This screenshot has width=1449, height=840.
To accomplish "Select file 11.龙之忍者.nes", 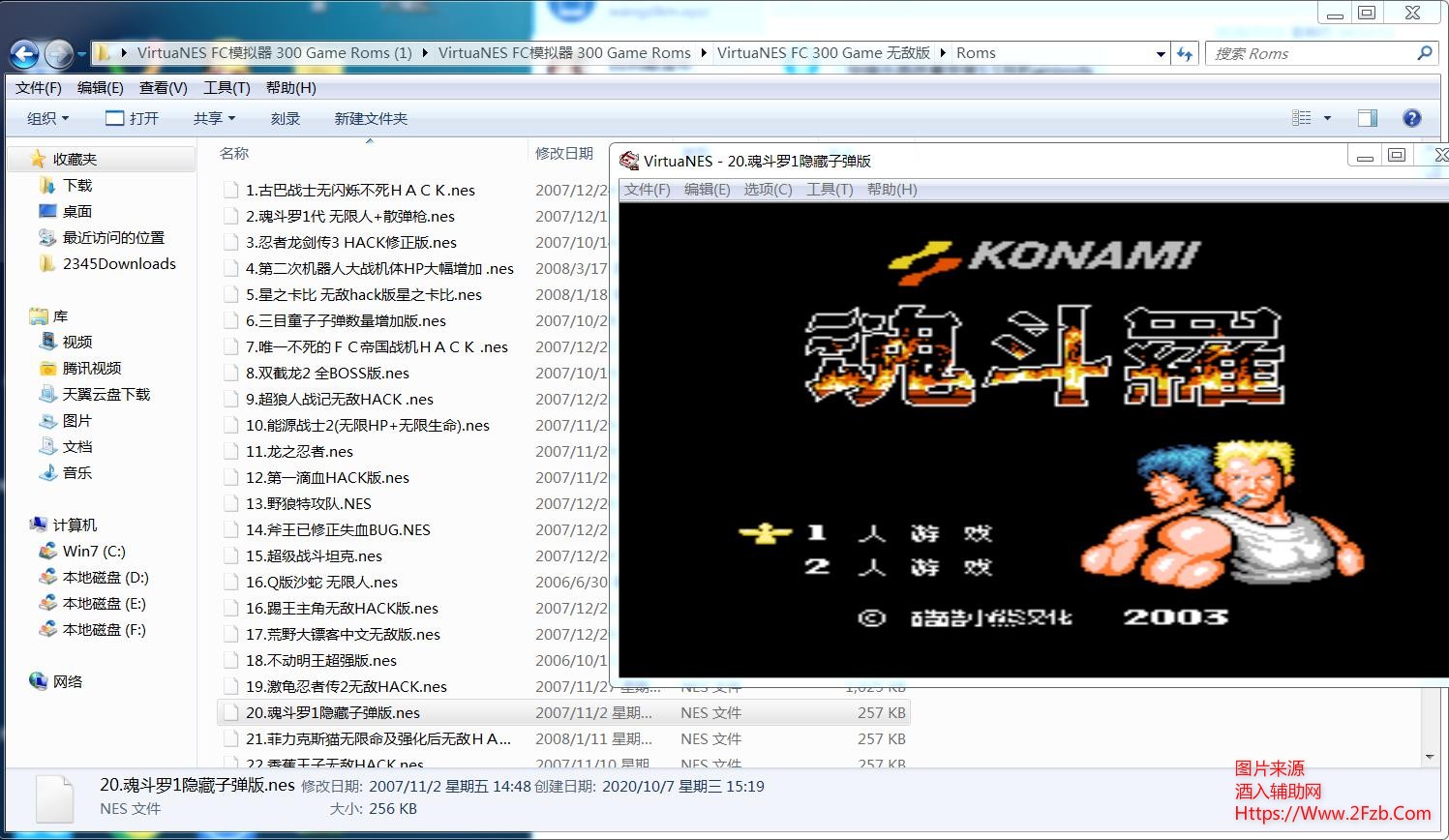I will [299, 451].
